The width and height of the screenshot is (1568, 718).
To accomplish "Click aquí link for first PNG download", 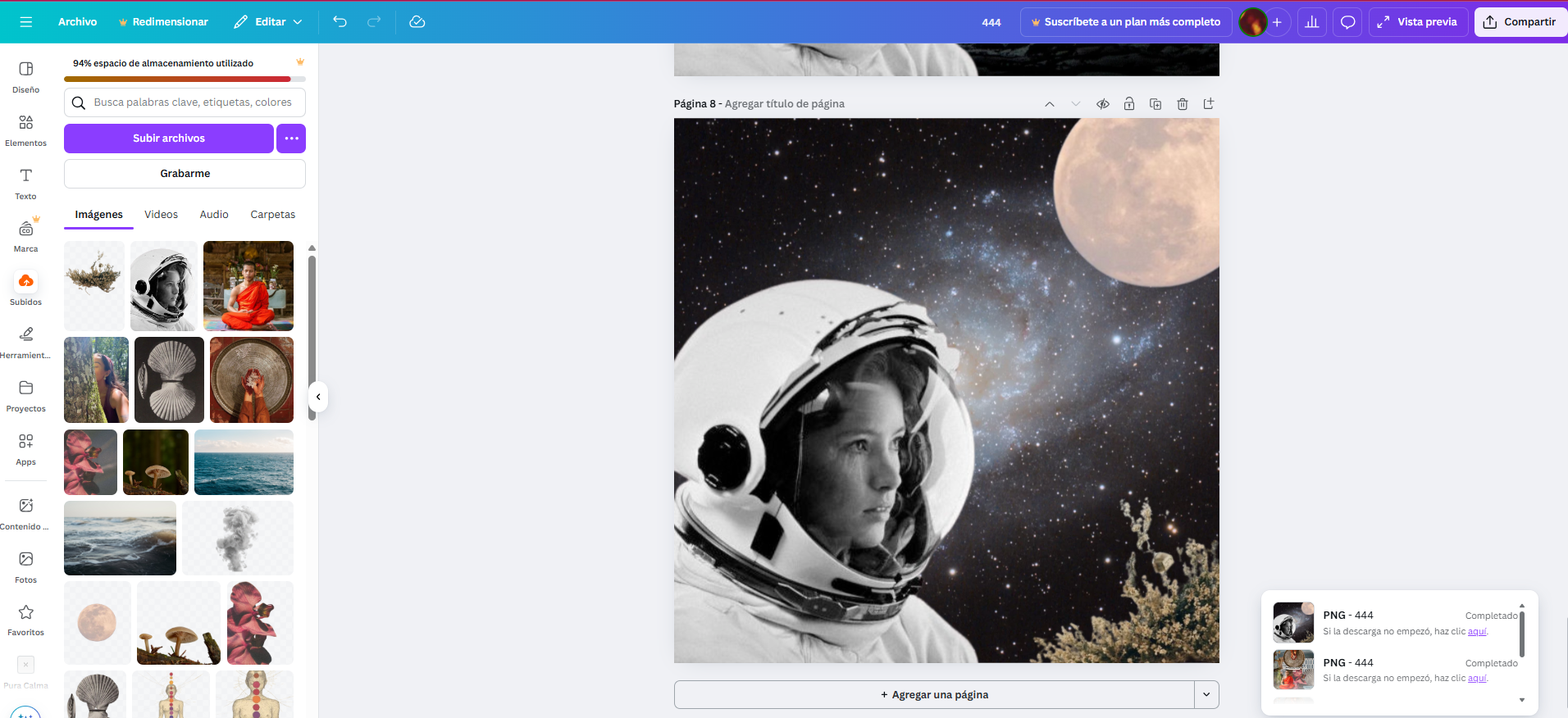I will (1477, 631).
